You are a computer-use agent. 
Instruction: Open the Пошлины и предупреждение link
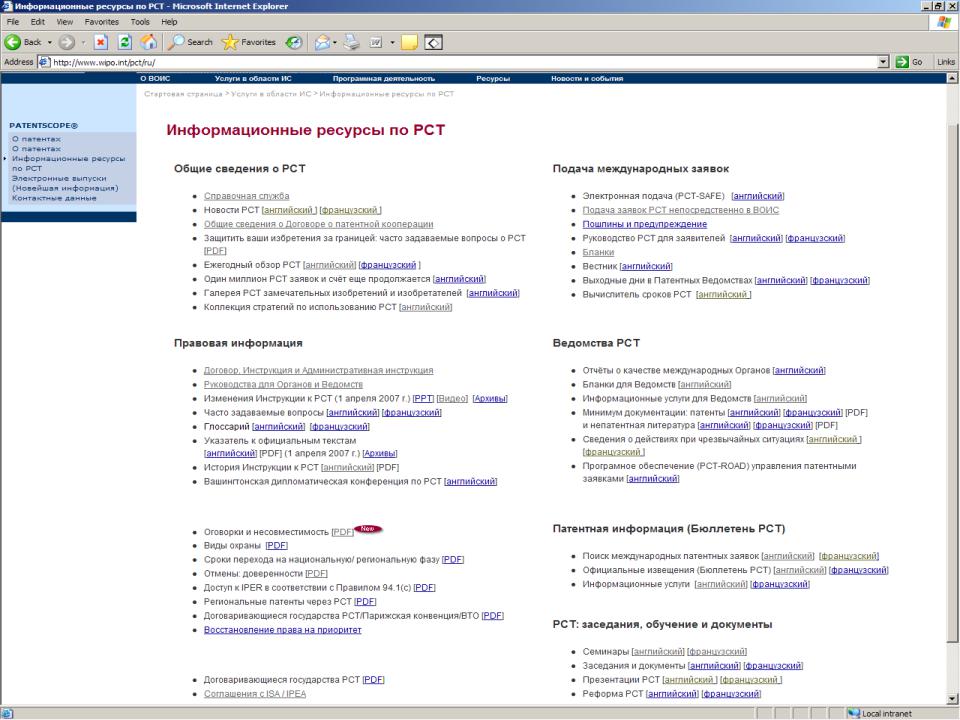(x=644, y=224)
